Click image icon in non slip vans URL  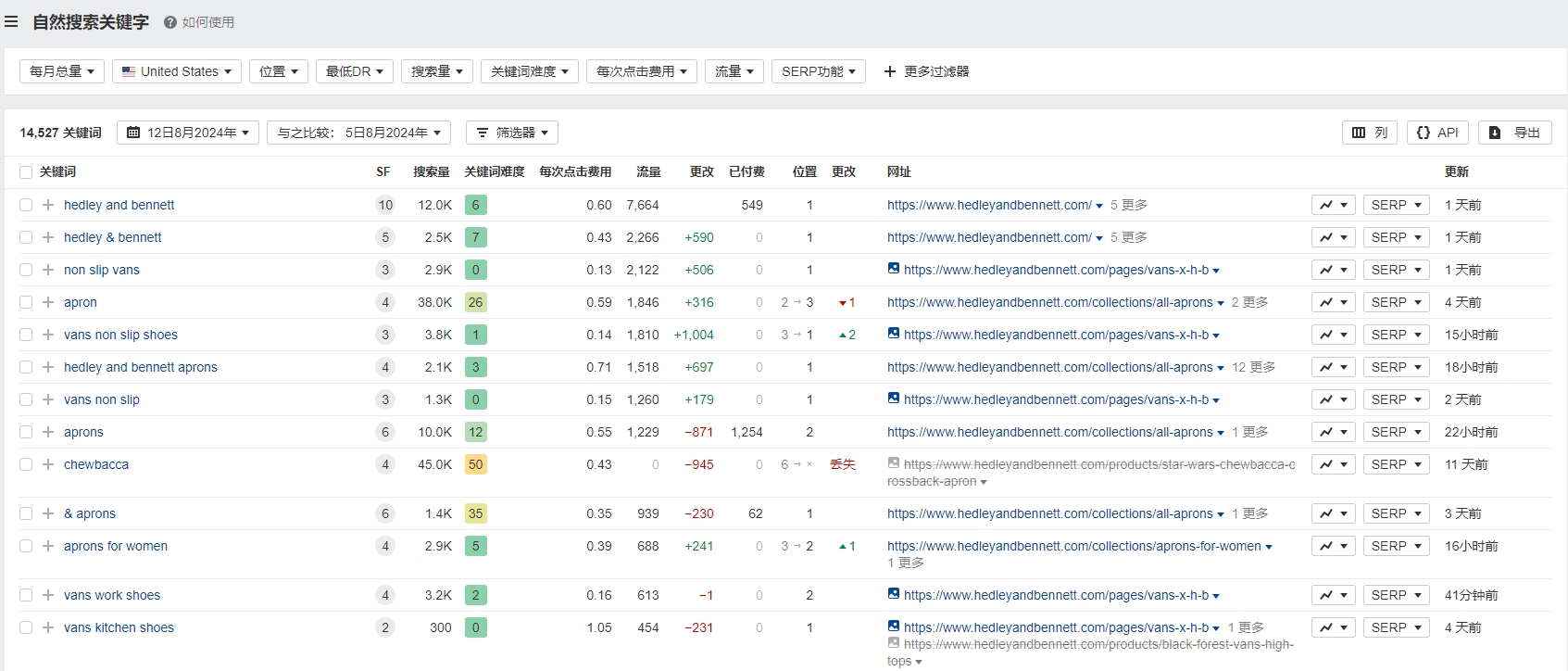pos(894,269)
